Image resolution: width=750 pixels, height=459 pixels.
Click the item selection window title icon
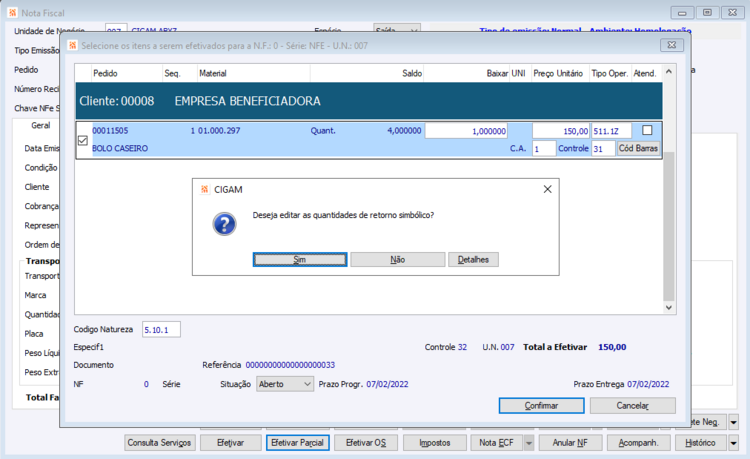coord(72,45)
